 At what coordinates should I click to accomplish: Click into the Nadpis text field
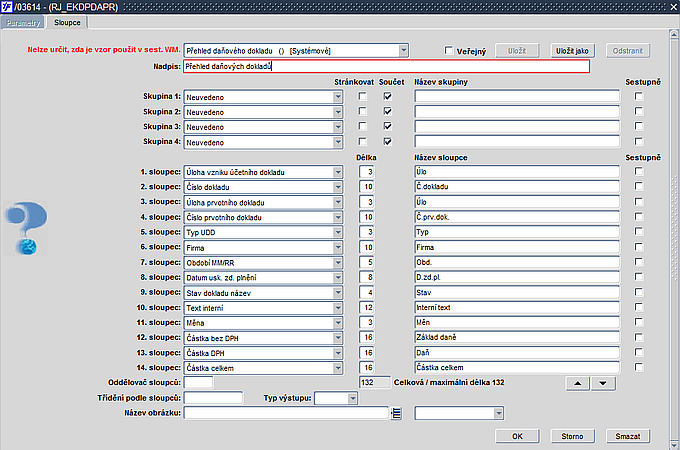pyautogui.click(x=386, y=66)
